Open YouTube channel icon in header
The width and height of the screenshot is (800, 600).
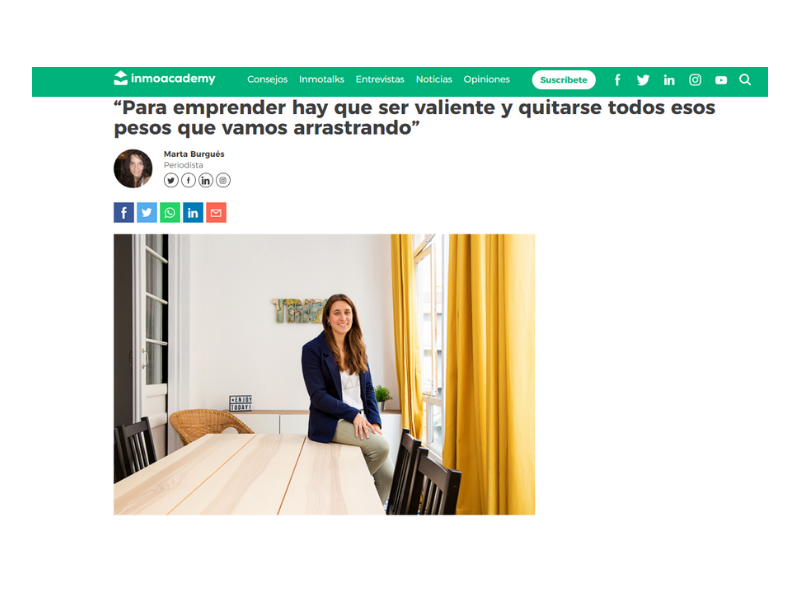tap(721, 80)
